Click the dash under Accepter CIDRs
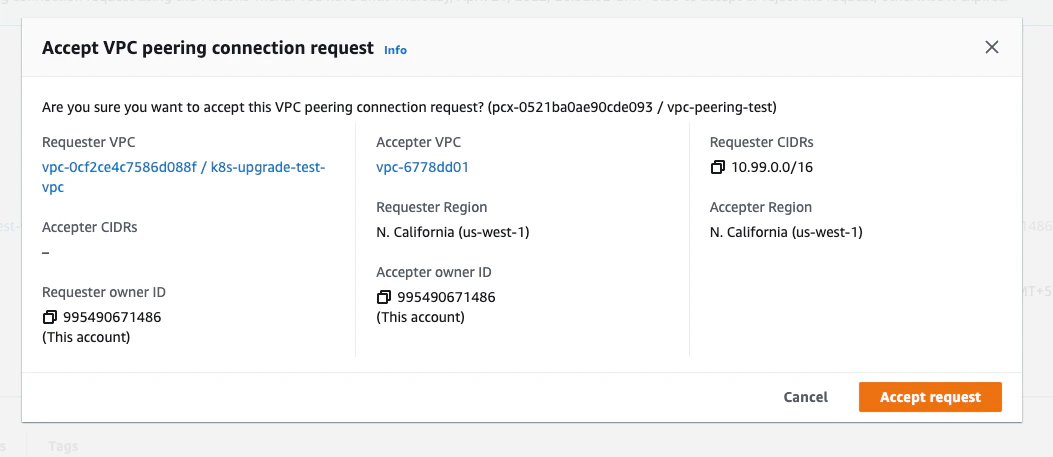Screen dimensions: 1053x457 (46, 252)
